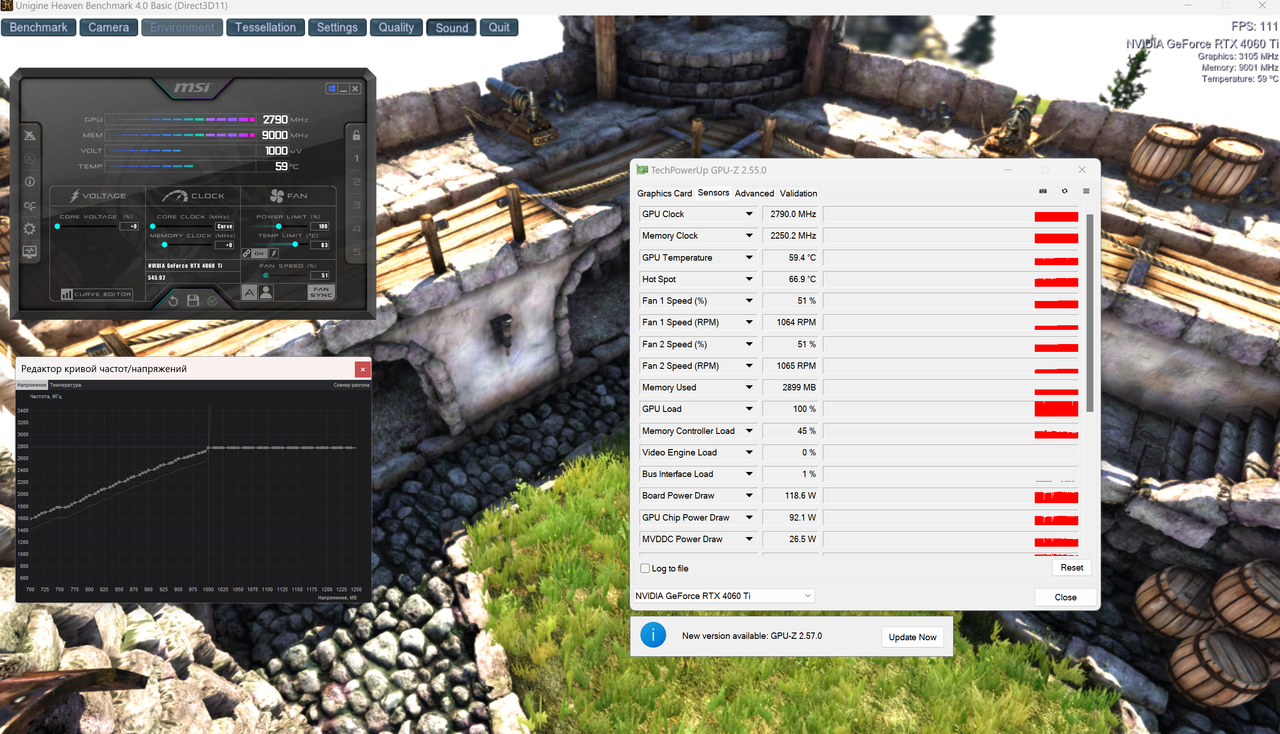
Task: Click Afterburner power limit slider handle
Action: 279,226
